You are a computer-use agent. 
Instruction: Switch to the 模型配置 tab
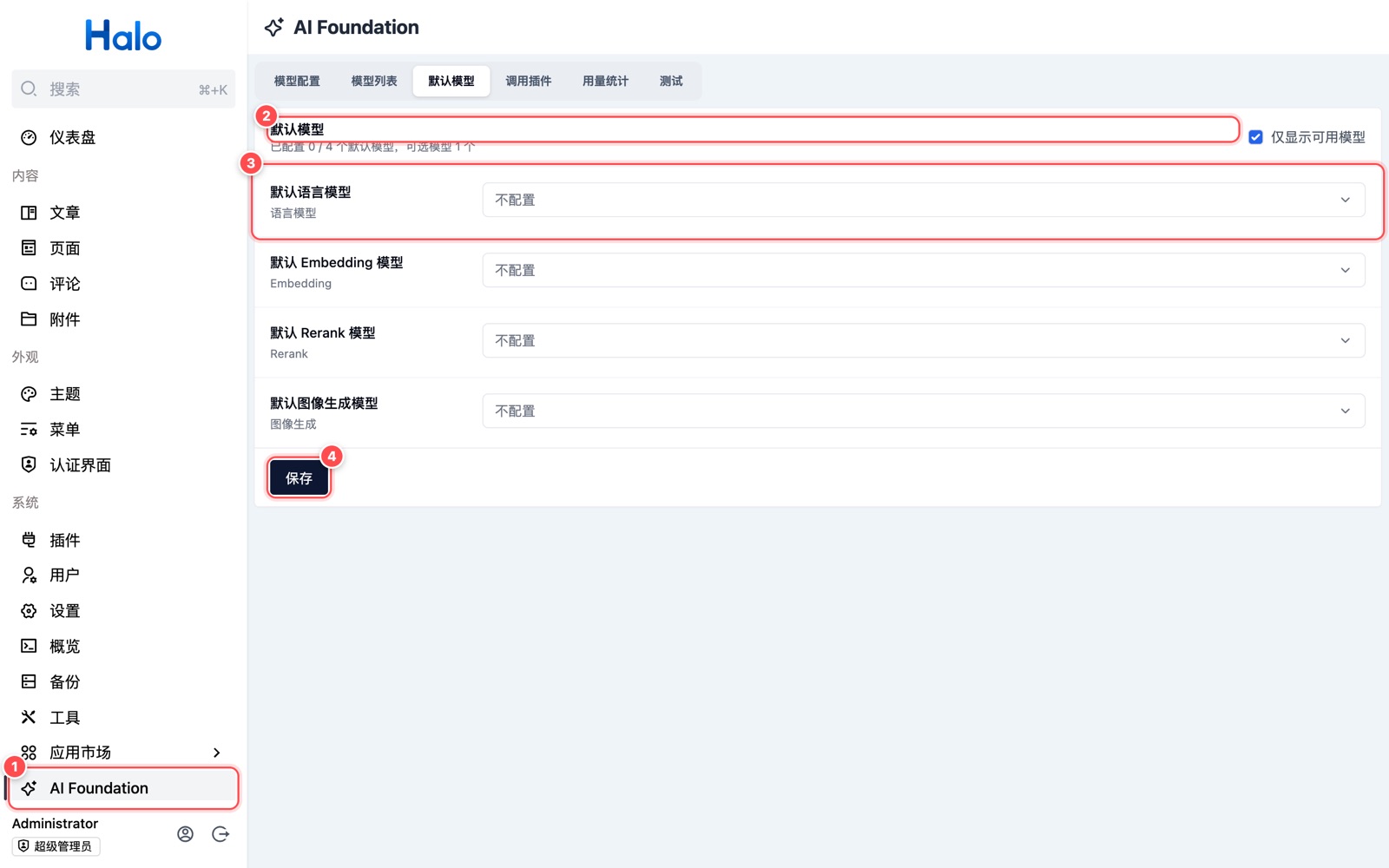point(297,81)
